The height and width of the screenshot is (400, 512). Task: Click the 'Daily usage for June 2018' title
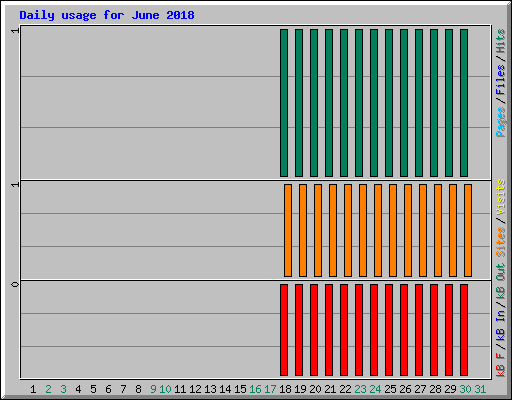(107, 15)
